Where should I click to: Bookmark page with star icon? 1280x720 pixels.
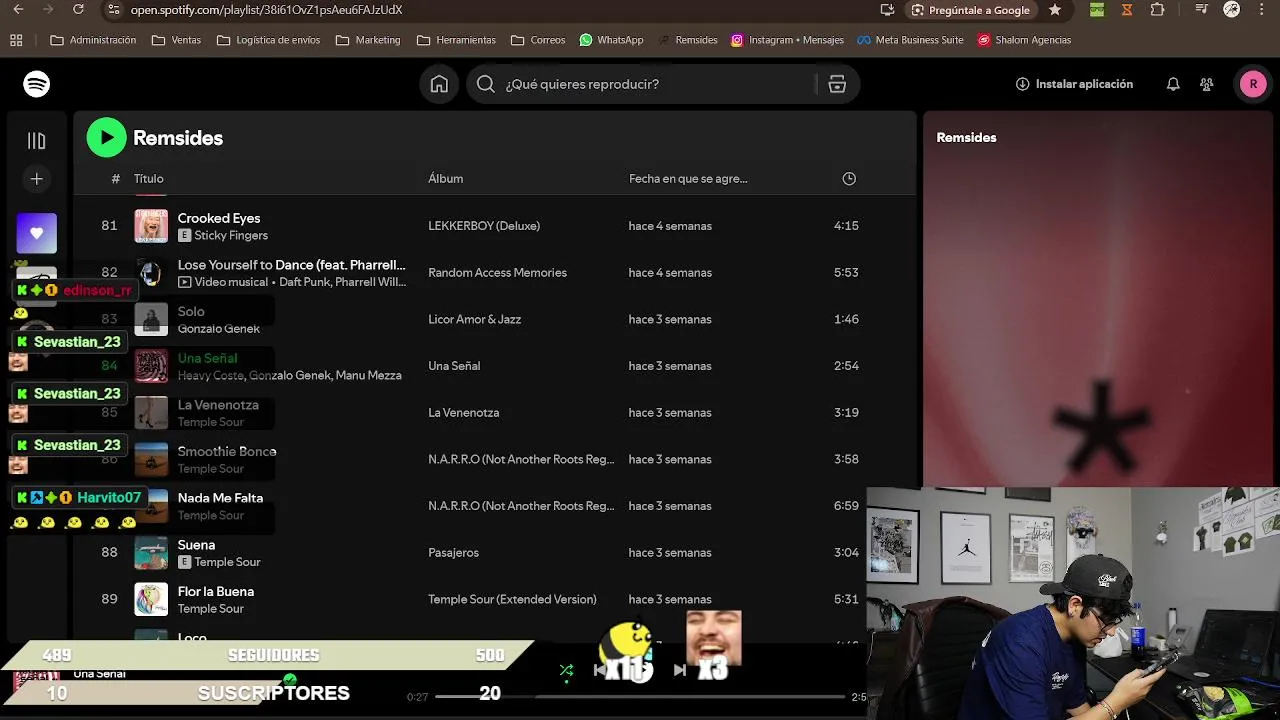pyautogui.click(x=1055, y=10)
